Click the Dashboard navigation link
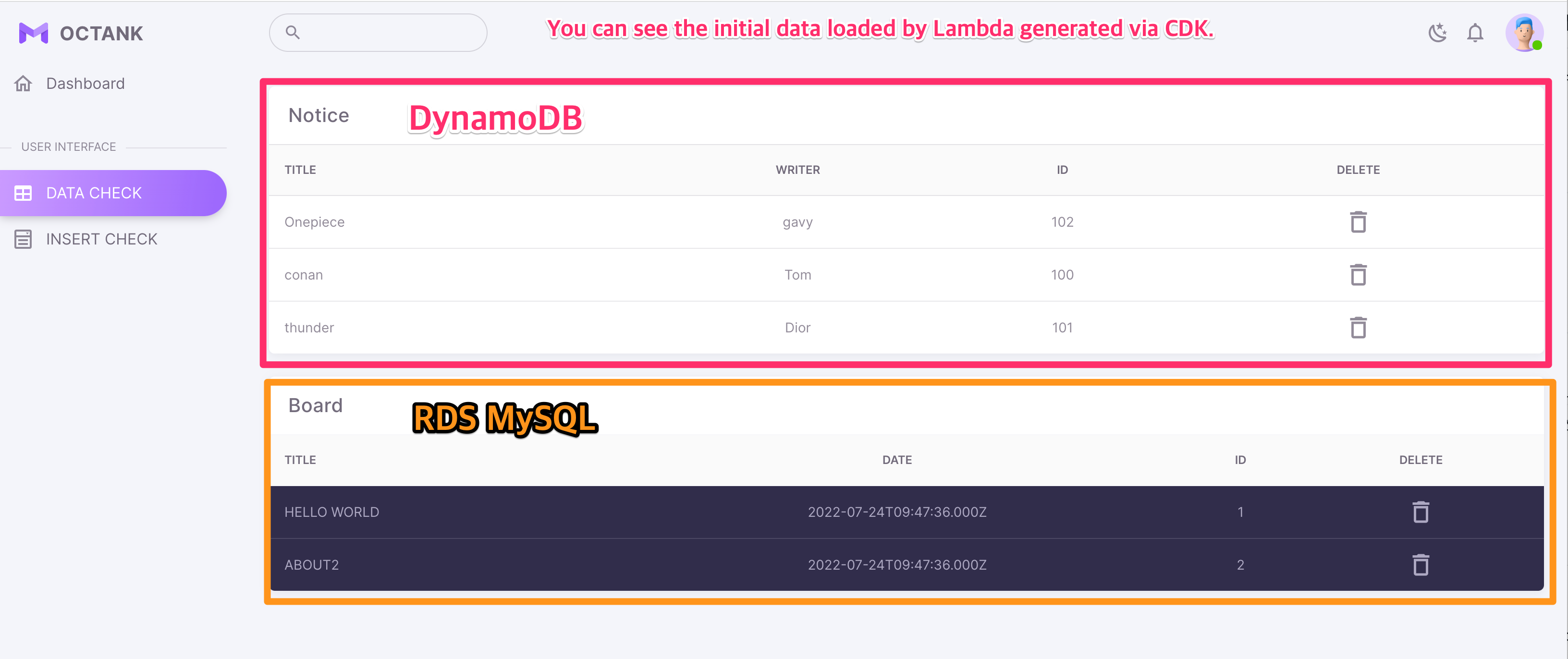The image size is (1568, 659). coord(86,83)
